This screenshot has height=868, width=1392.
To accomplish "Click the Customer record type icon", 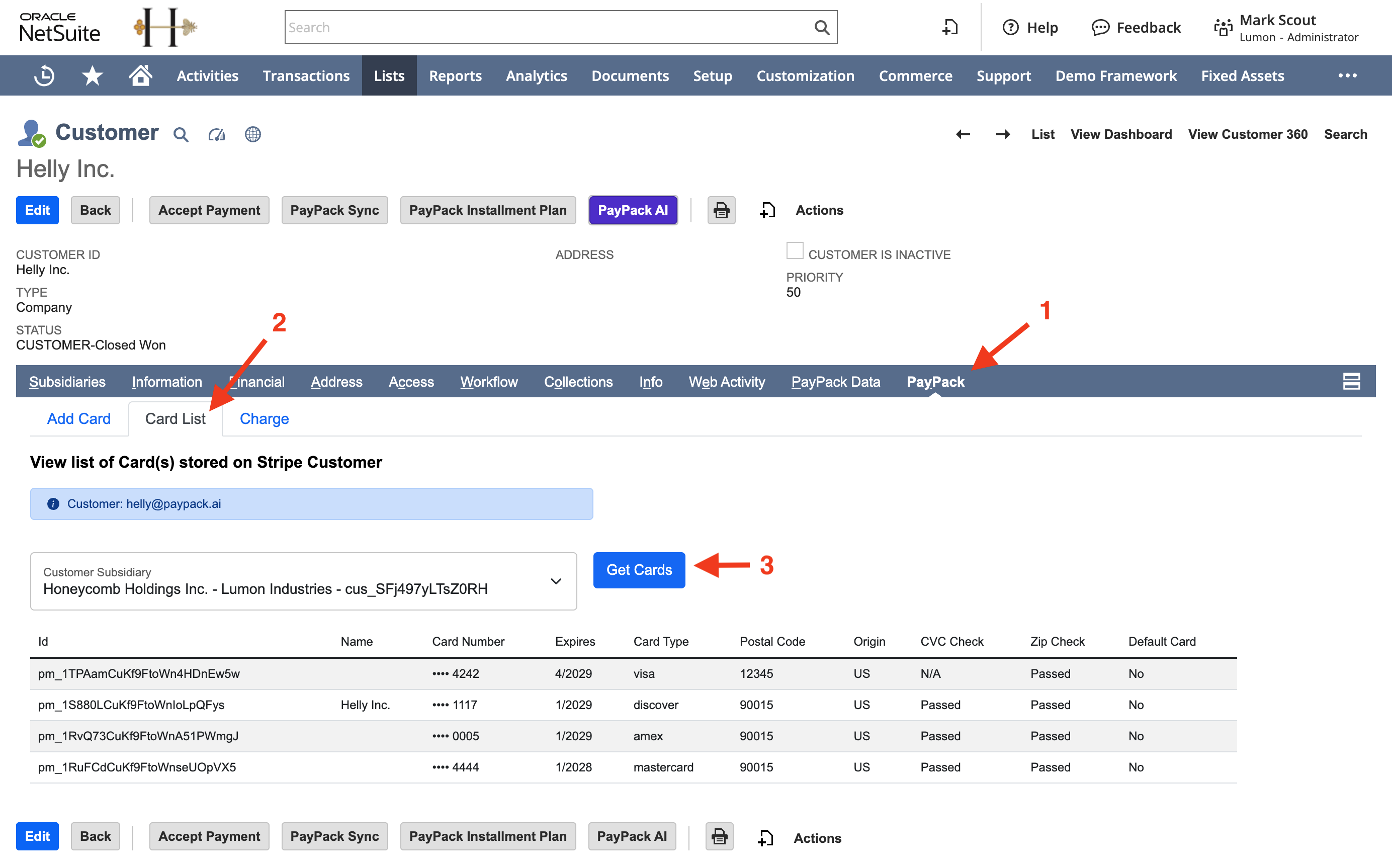I will (x=32, y=134).
